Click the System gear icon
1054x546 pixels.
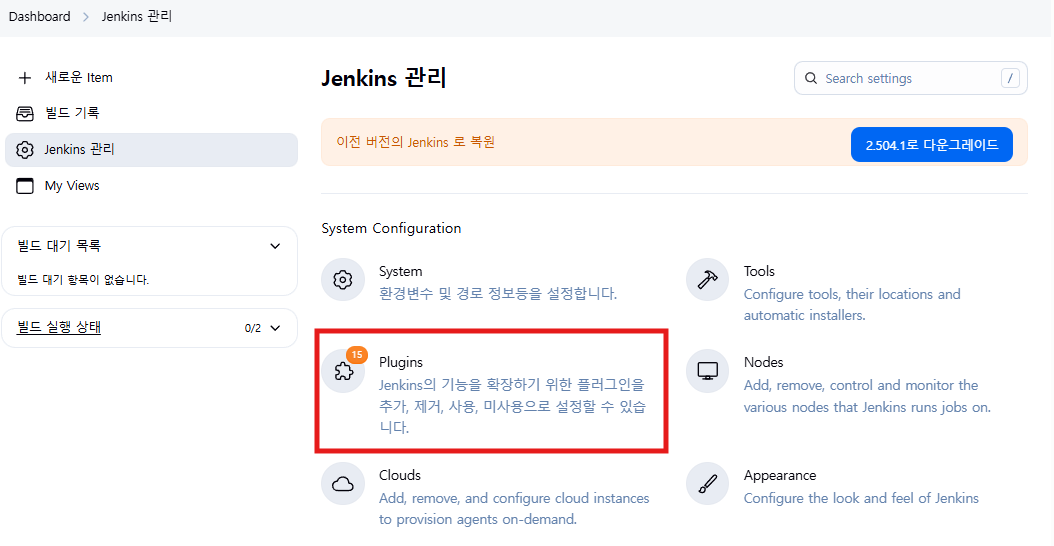(343, 280)
